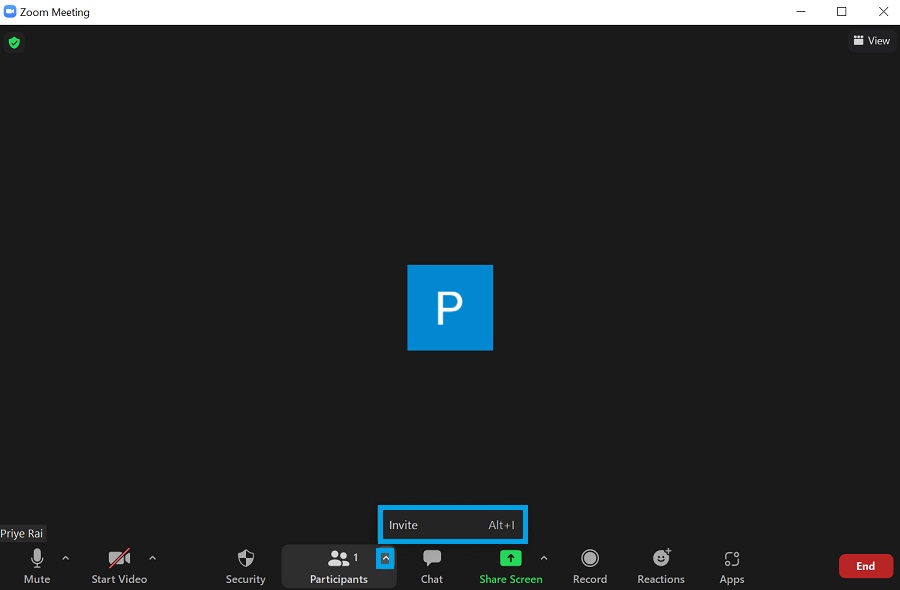The width and height of the screenshot is (900, 590).
Task: Select the Invite option
Action: pyautogui.click(x=452, y=524)
